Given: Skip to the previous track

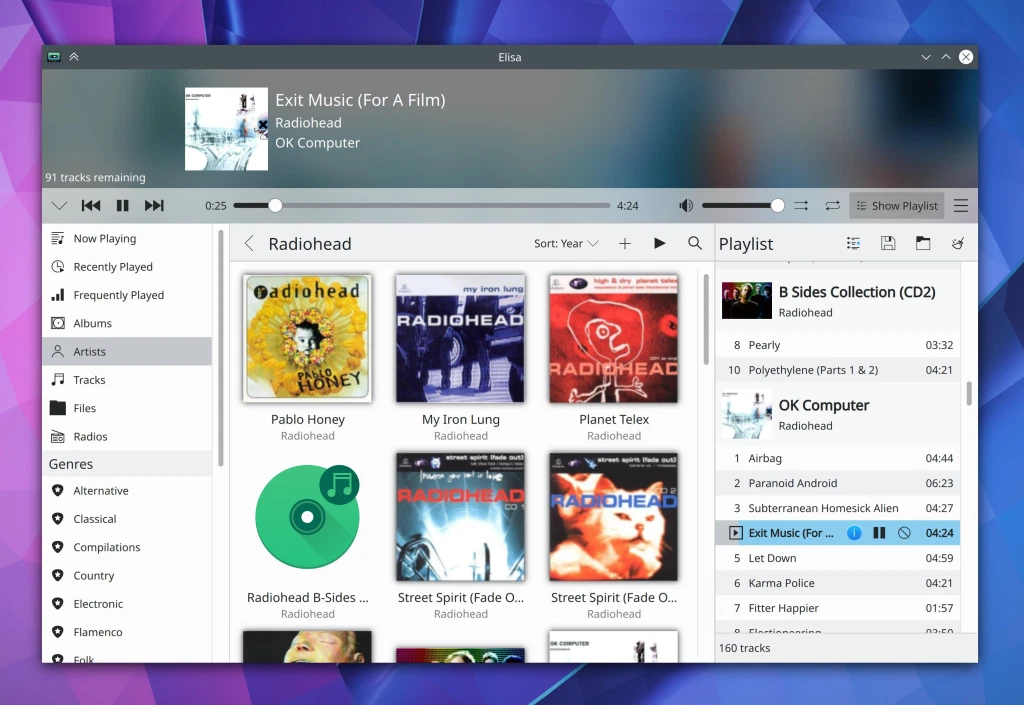Looking at the screenshot, I should pos(91,206).
